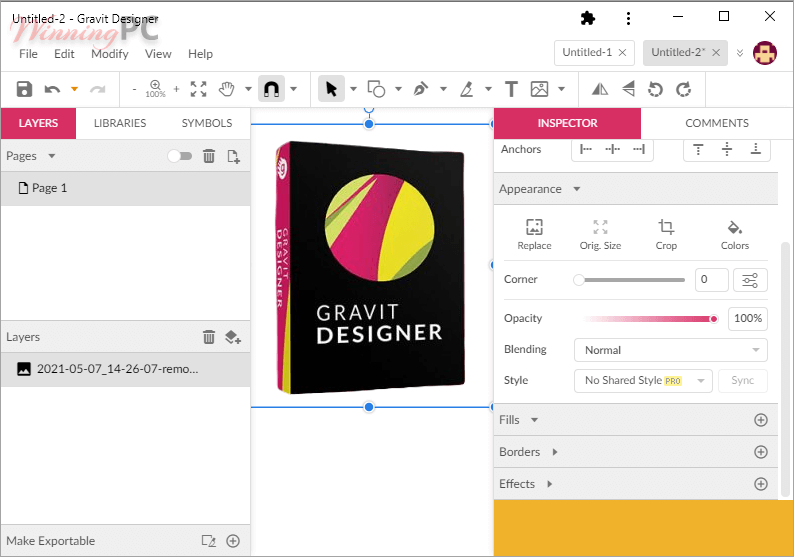Delete the page with the Pages trash icon
The image size is (794, 557).
coord(209,156)
